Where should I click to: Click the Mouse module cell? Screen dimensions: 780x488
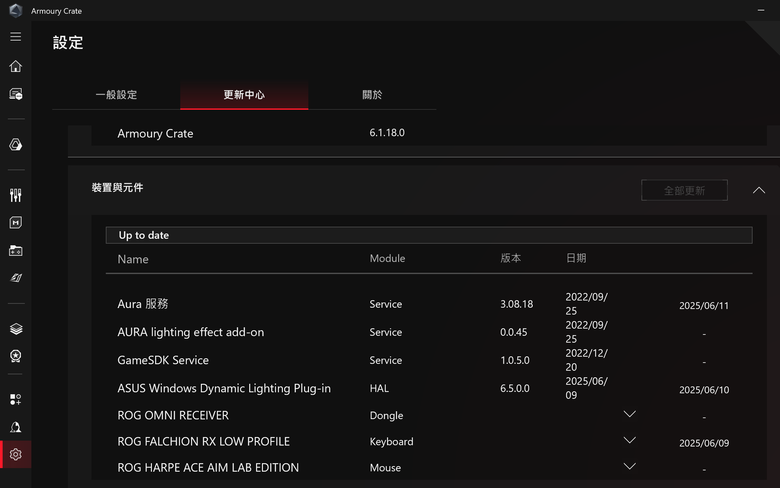[x=385, y=468]
